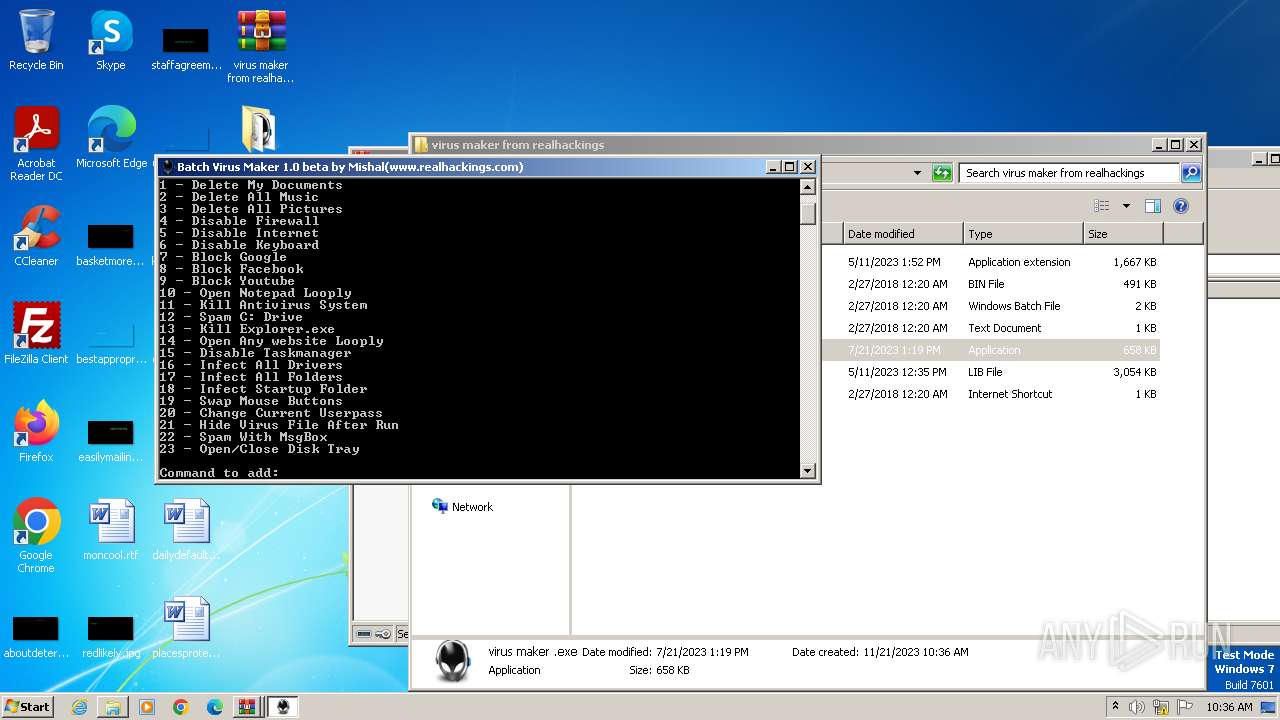Click refresh button in Explorer address bar
Viewport: 1280px width, 720px height.
click(942, 173)
